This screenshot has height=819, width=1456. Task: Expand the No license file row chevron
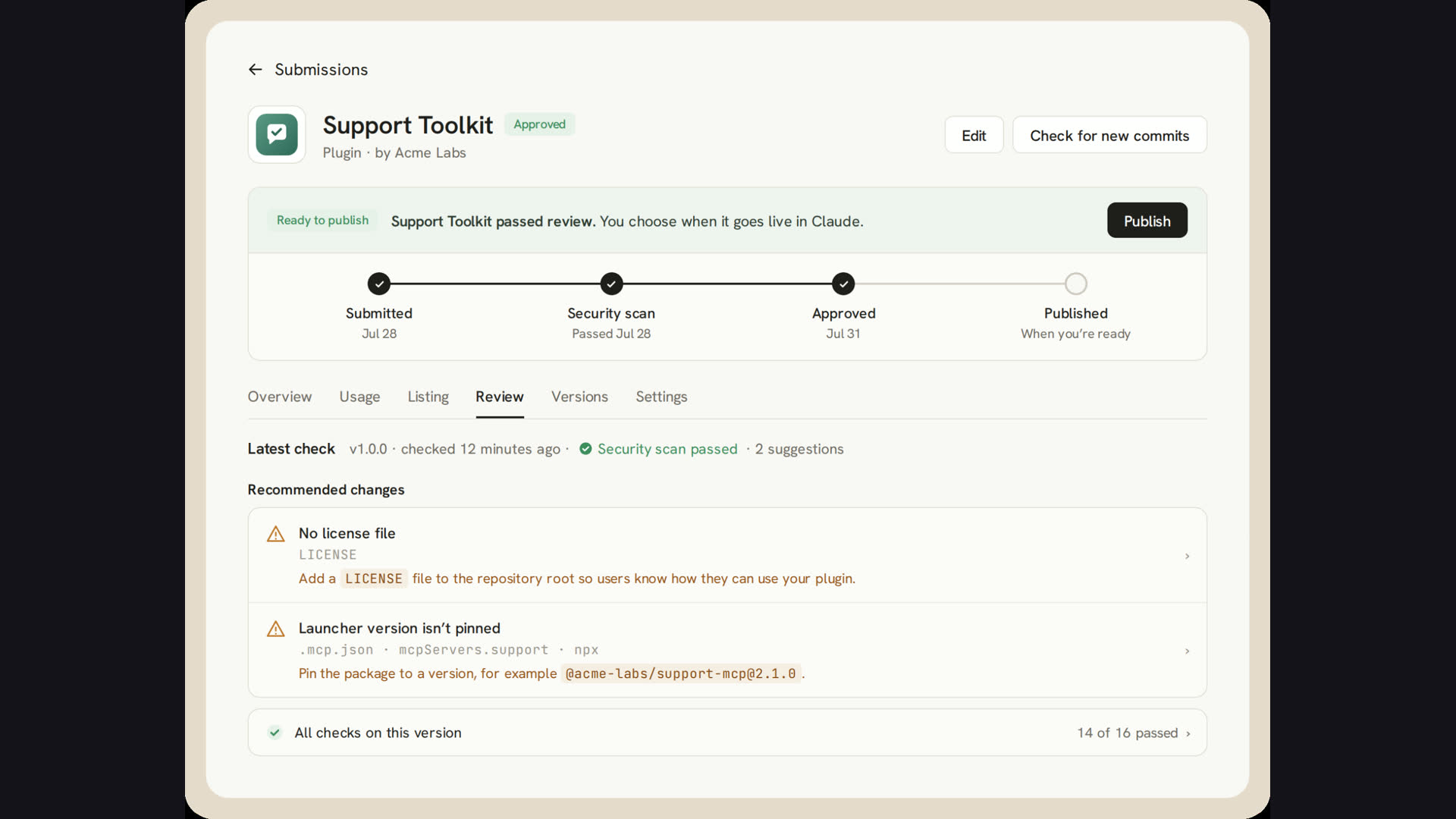(1187, 556)
